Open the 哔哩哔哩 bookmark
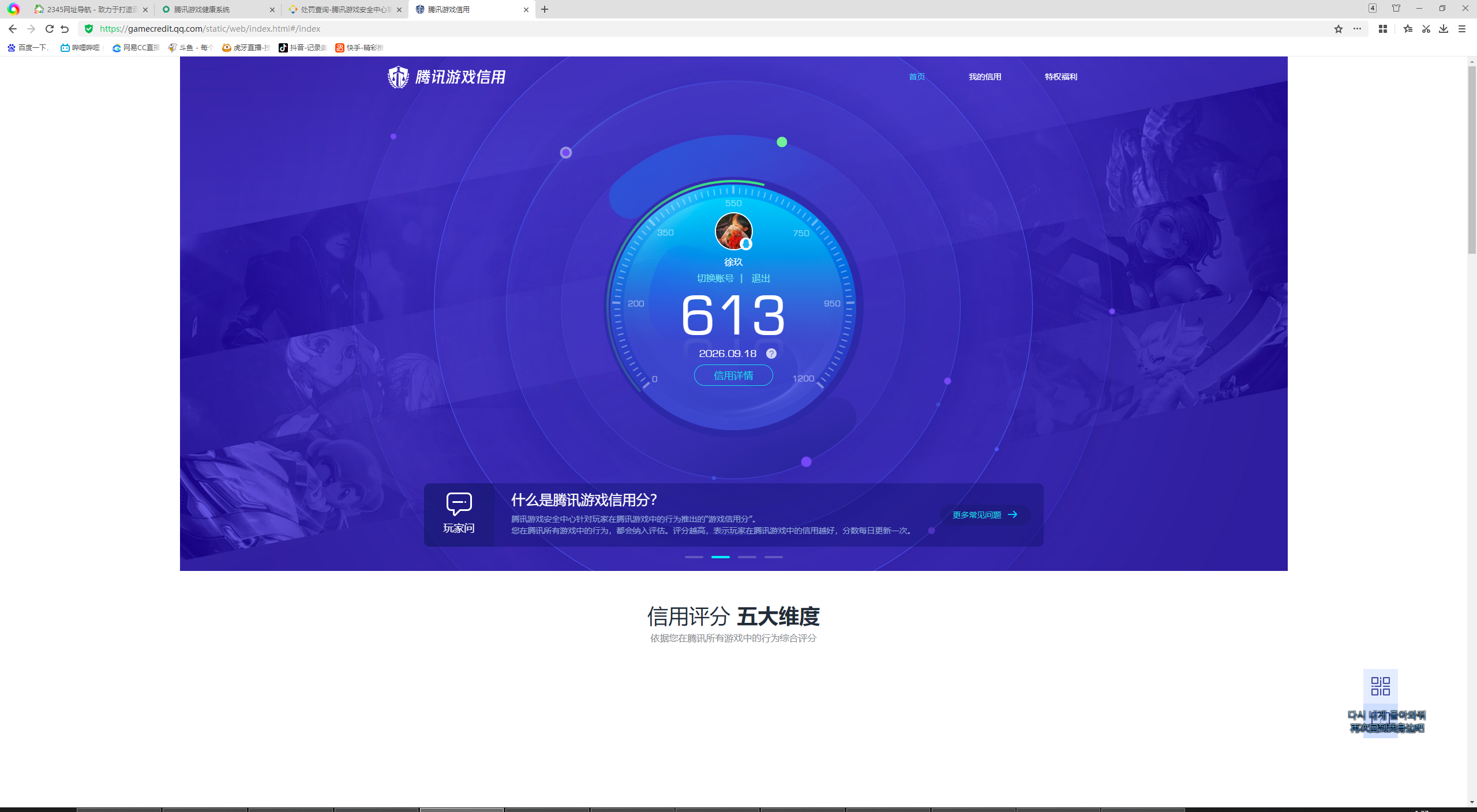1477x812 pixels. click(81, 48)
